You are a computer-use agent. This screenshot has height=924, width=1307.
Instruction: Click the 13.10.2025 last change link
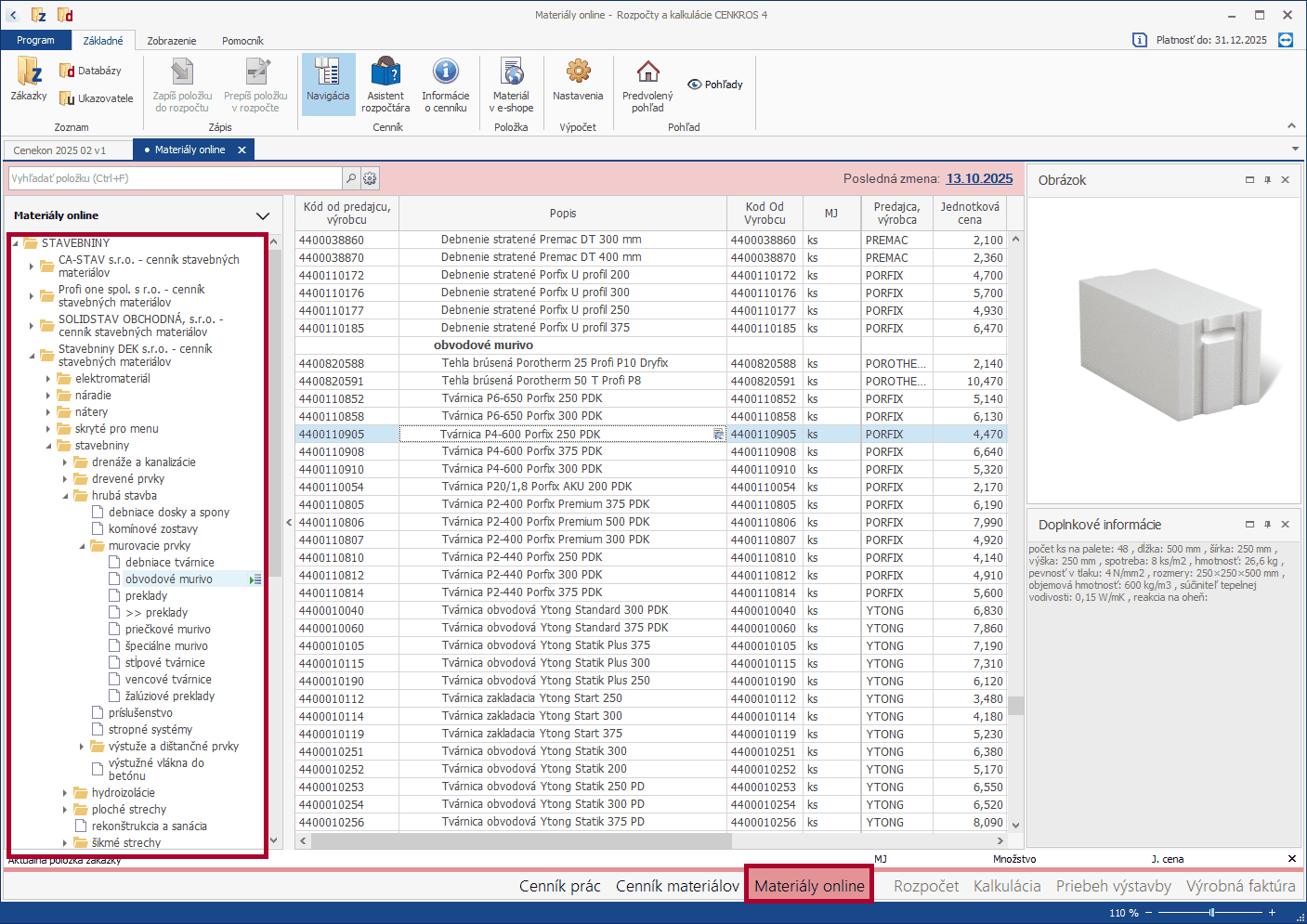coord(979,178)
